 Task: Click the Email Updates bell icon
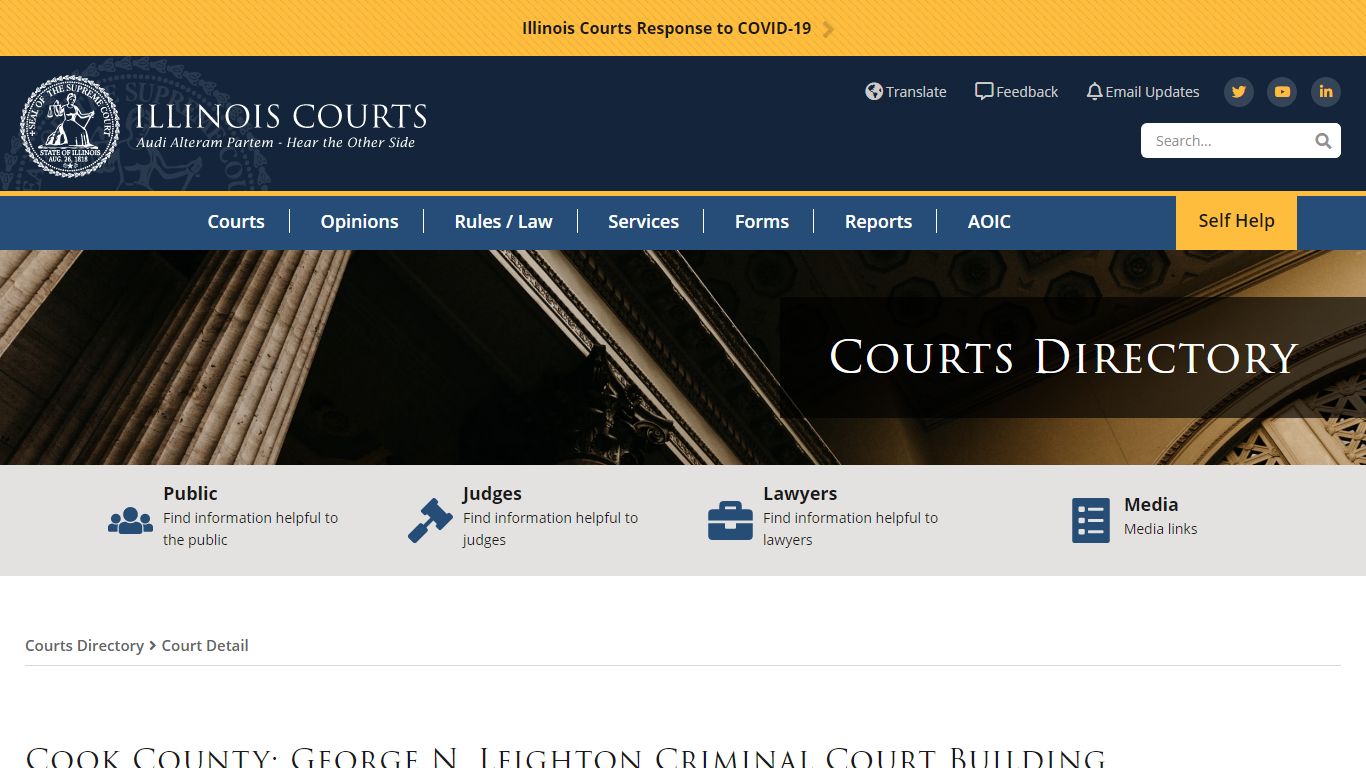pyautogui.click(x=1093, y=90)
